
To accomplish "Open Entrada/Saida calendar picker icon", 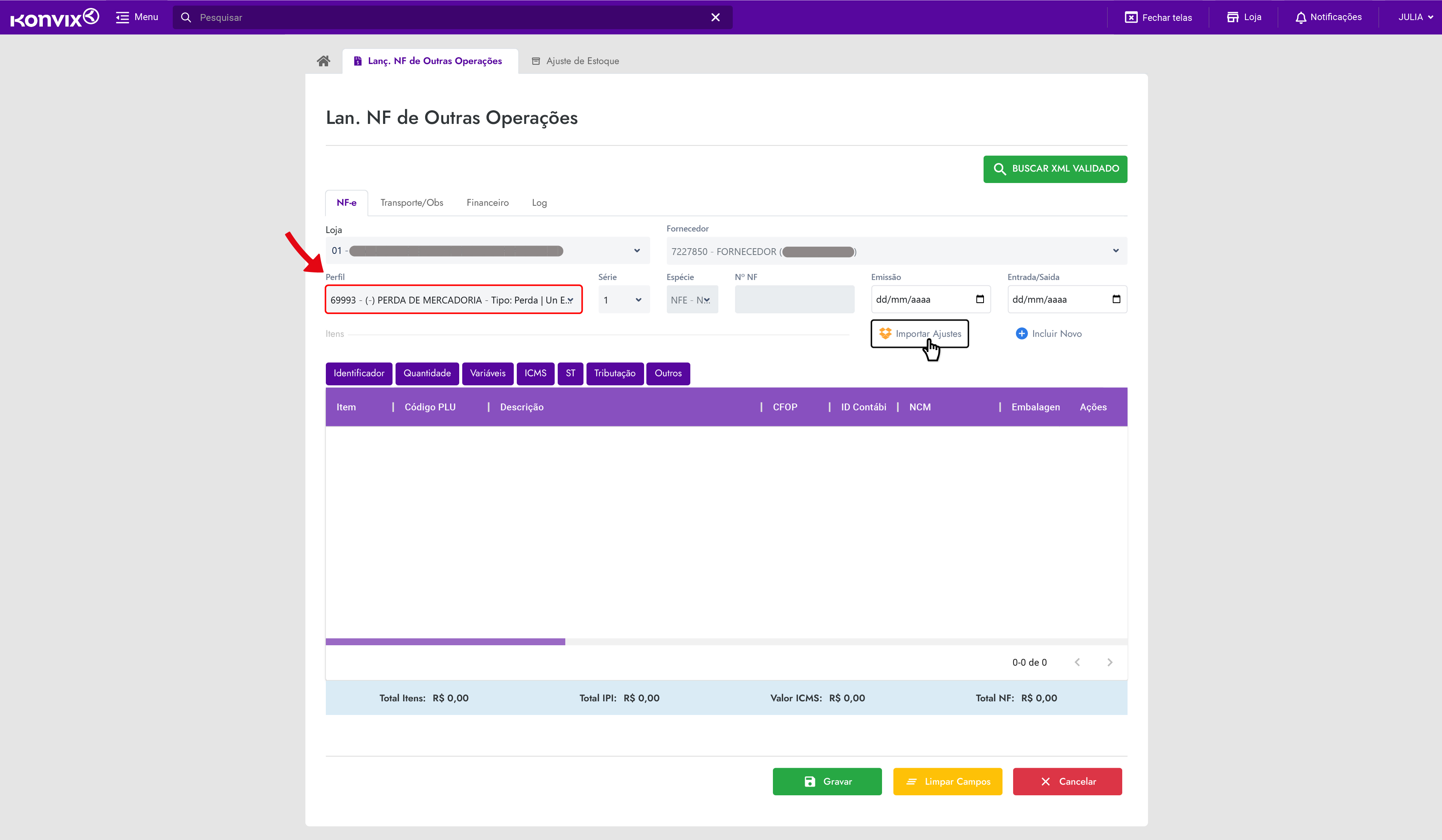I will coord(1116,299).
